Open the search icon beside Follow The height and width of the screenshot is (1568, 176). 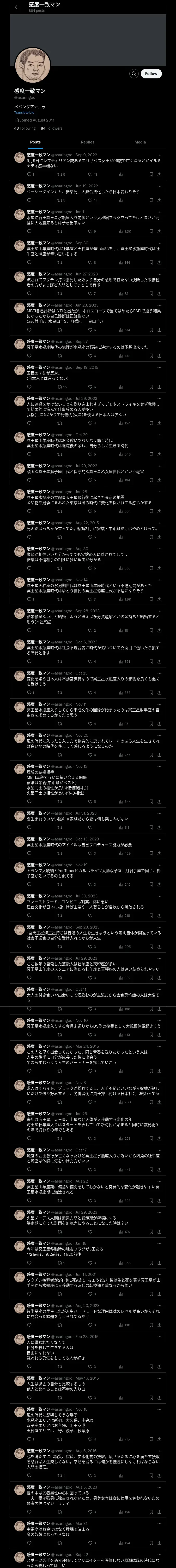pos(133,73)
